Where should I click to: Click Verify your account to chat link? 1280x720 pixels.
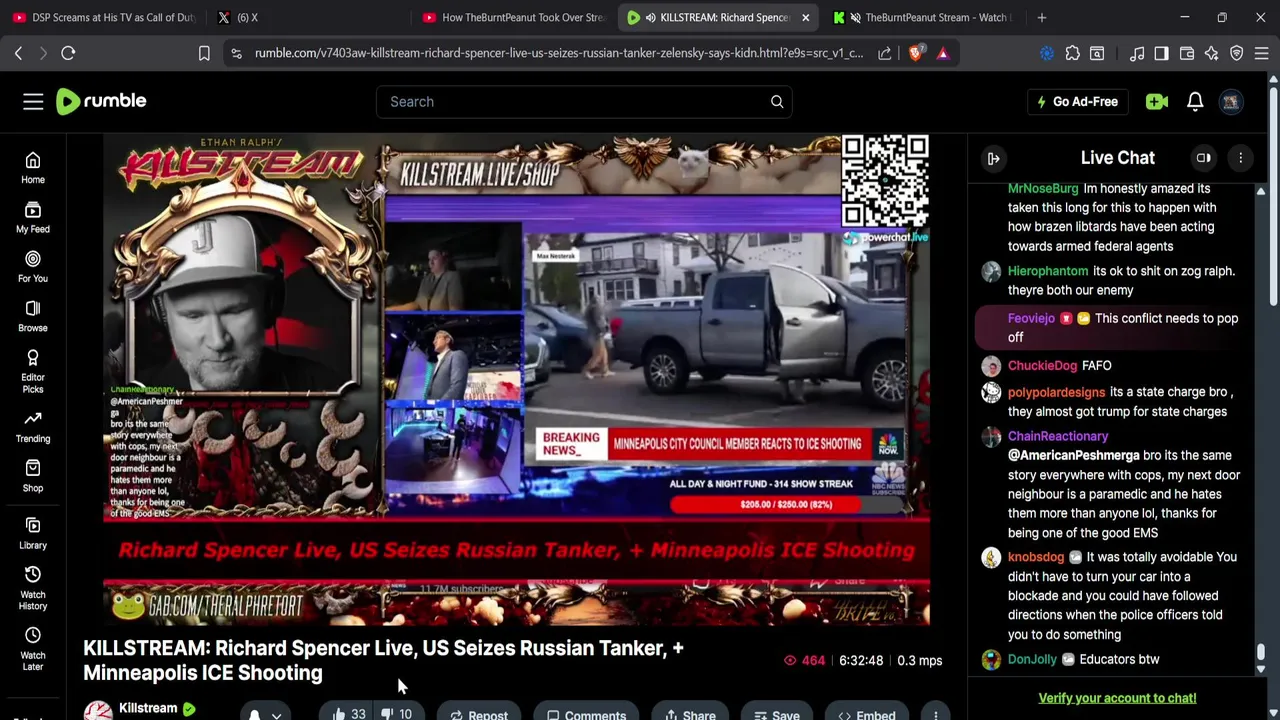click(x=1117, y=698)
